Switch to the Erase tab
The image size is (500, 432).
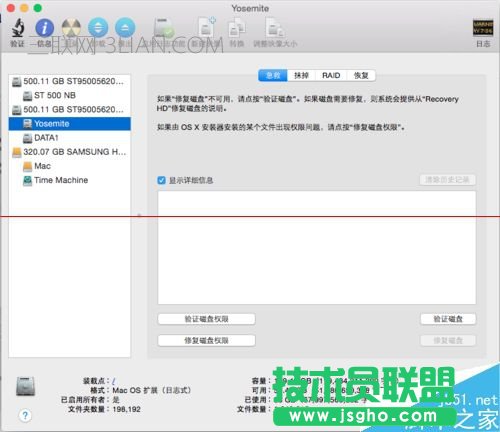point(301,75)
